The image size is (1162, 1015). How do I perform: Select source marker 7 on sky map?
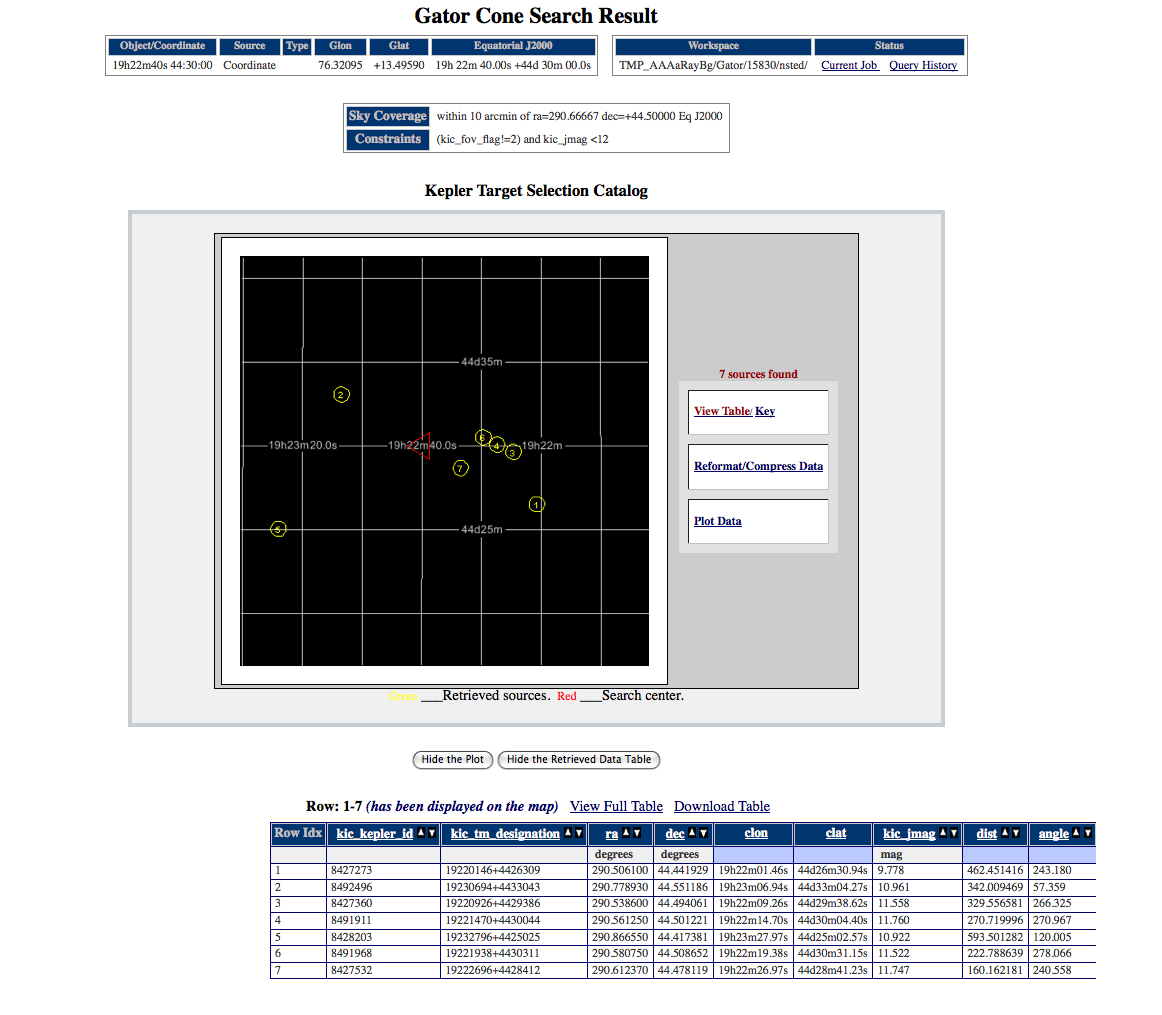(460, 468)
